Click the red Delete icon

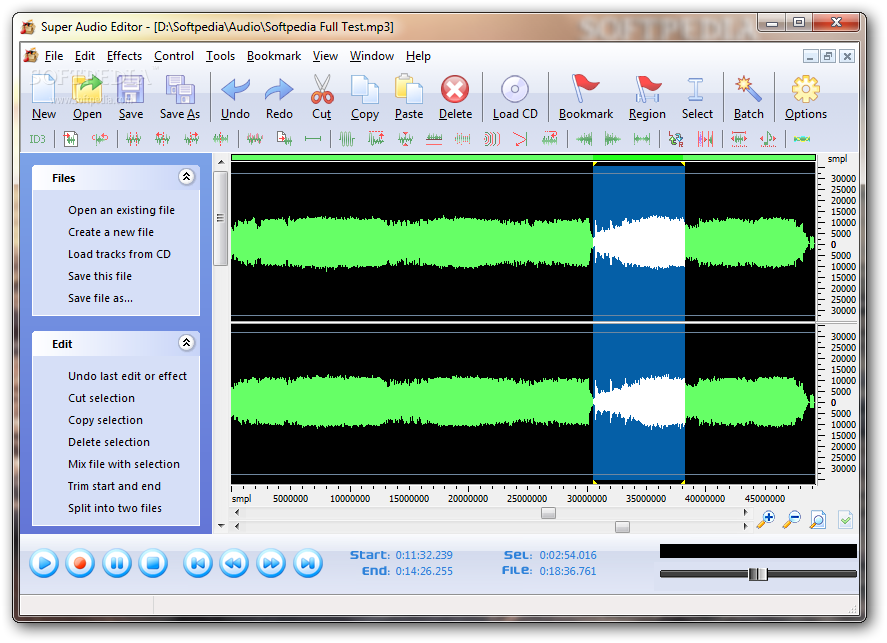455,89
